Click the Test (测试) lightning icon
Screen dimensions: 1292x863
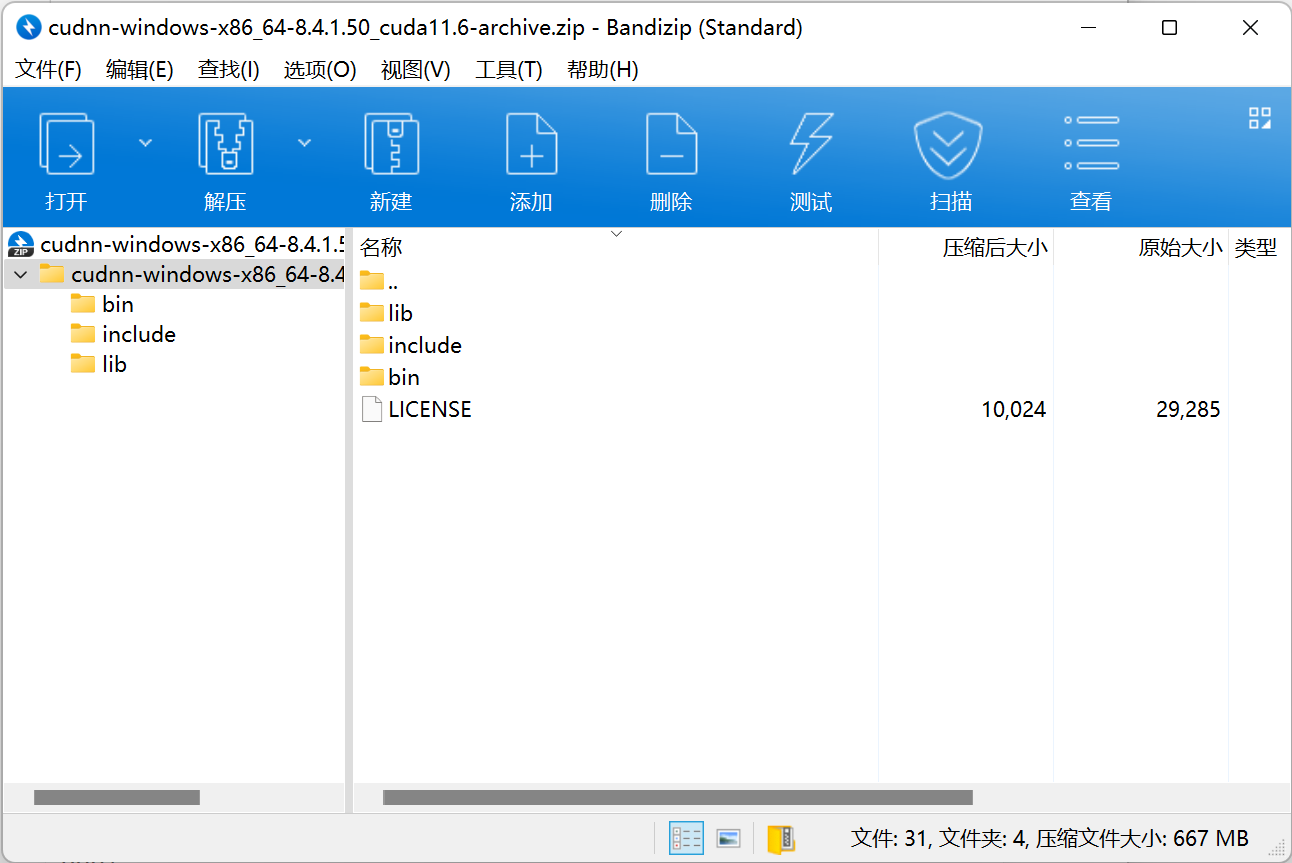[811, 144]
